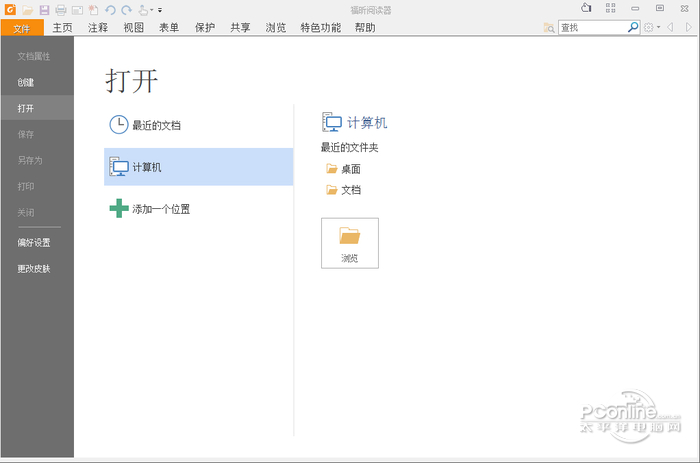The height and width of the screenshot is (463, 700).
Task: Click the touch mode hand icon
Action: (x=143, y=10)
